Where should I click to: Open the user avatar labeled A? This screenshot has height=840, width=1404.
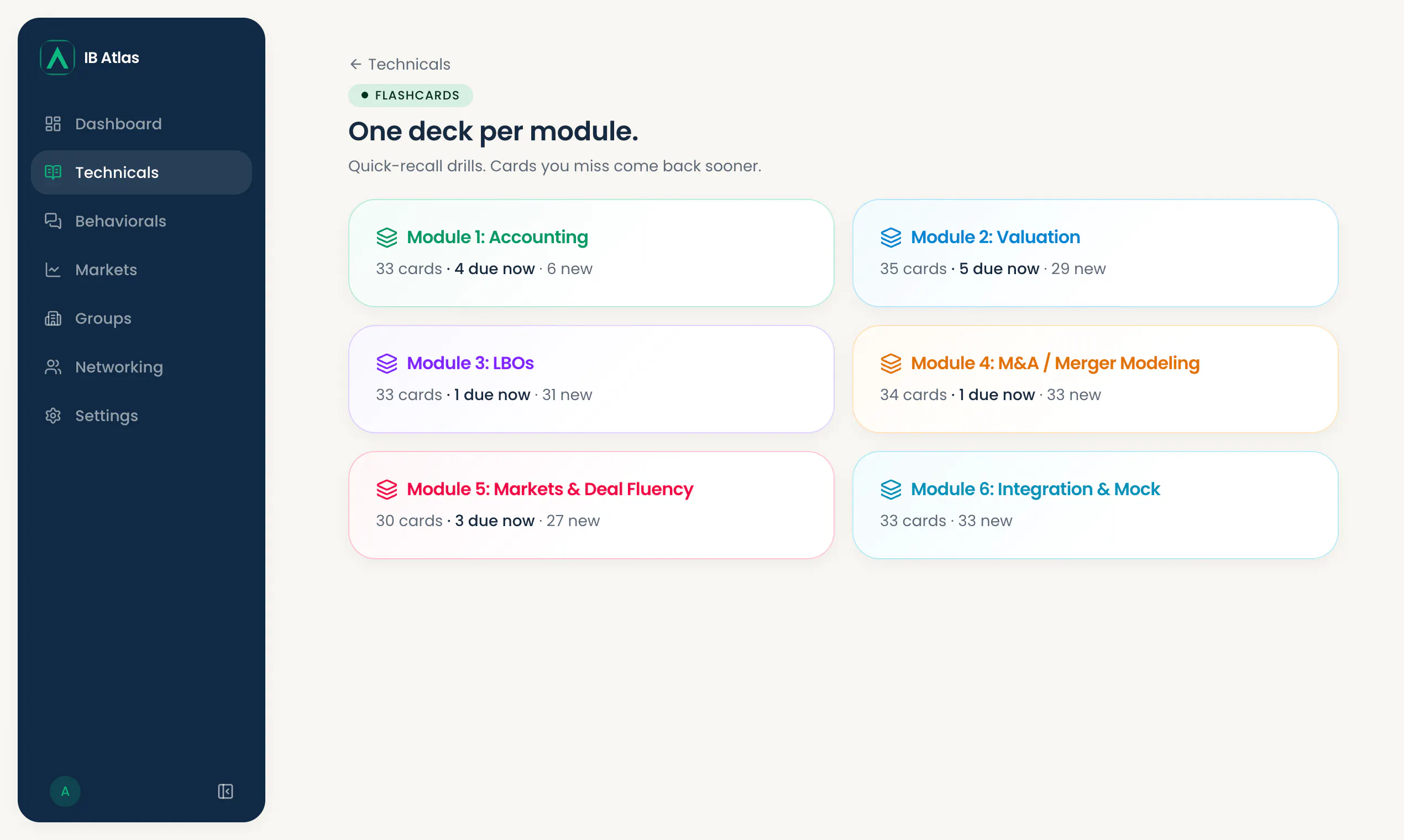pos(65,791)
